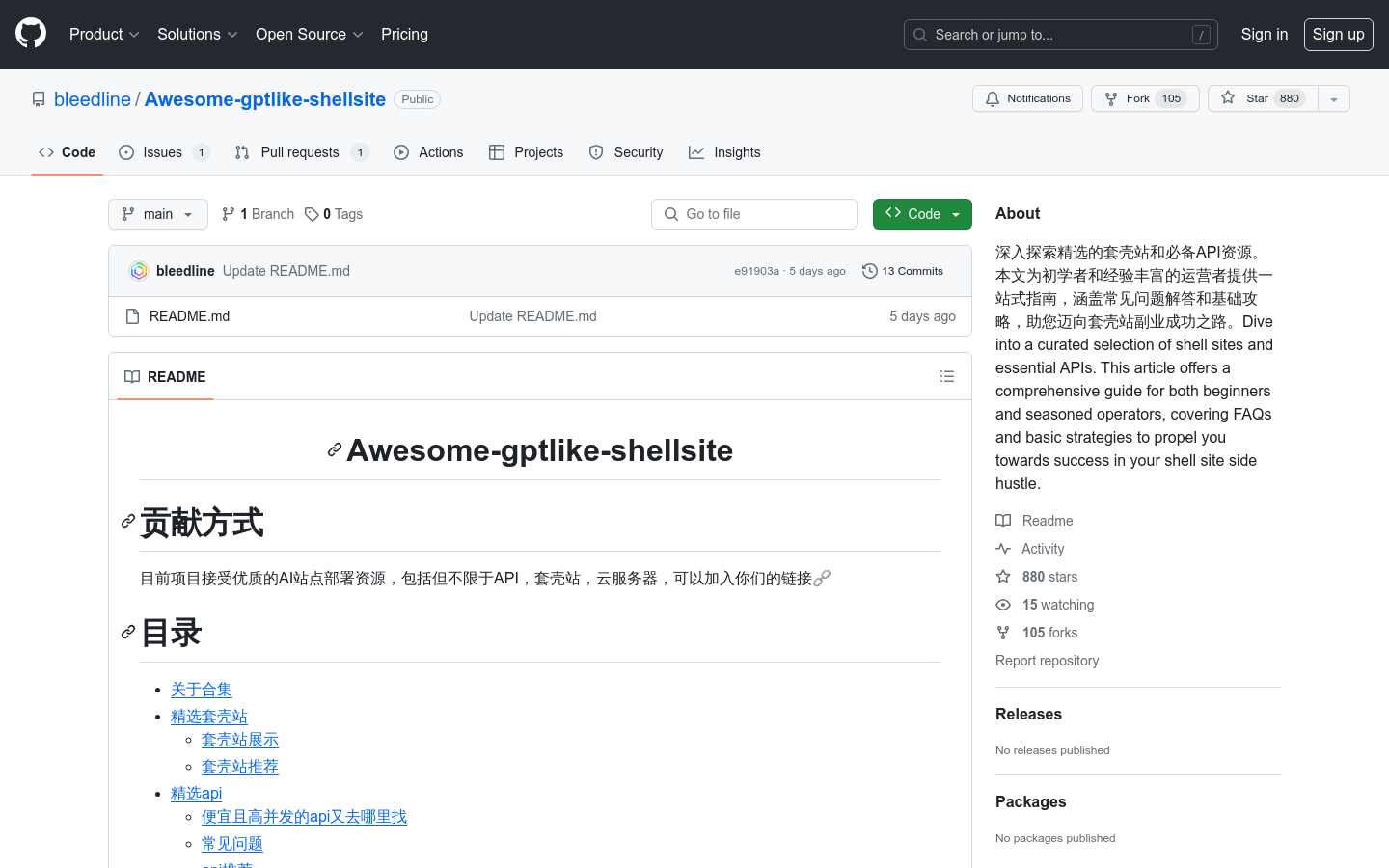This screenshot has width=1389, height=868.
Task: Switch to the Issues tab
Action: coord(164,152)
